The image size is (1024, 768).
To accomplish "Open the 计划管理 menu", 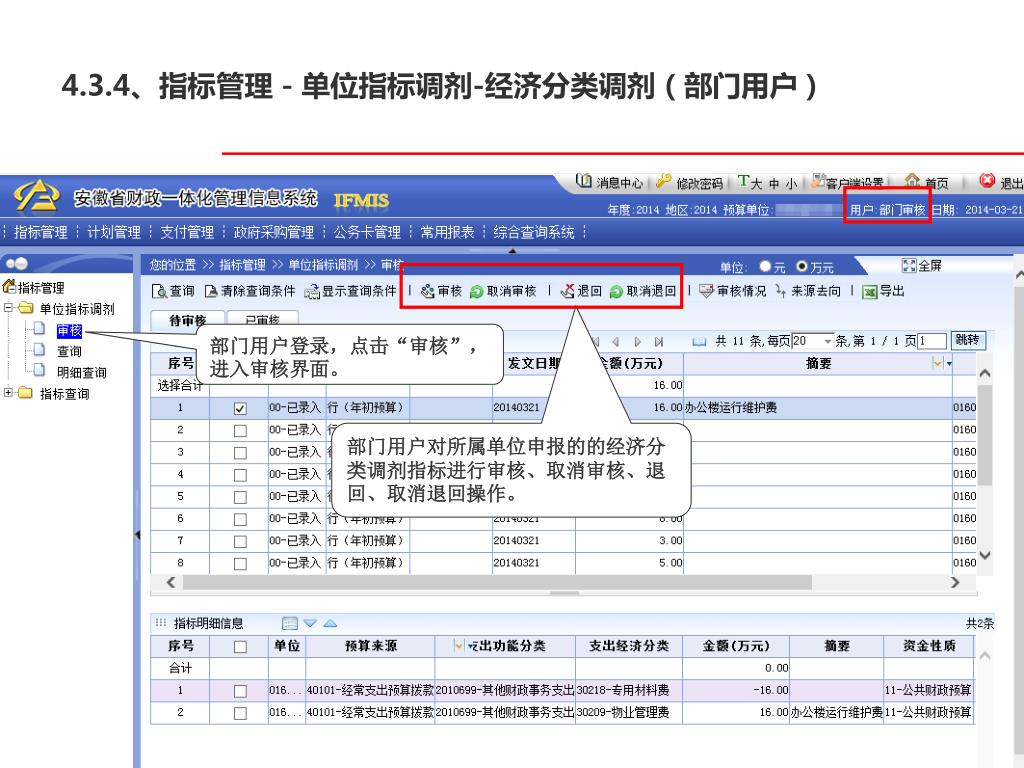I will pyautogui.click(x=114, y=232).
